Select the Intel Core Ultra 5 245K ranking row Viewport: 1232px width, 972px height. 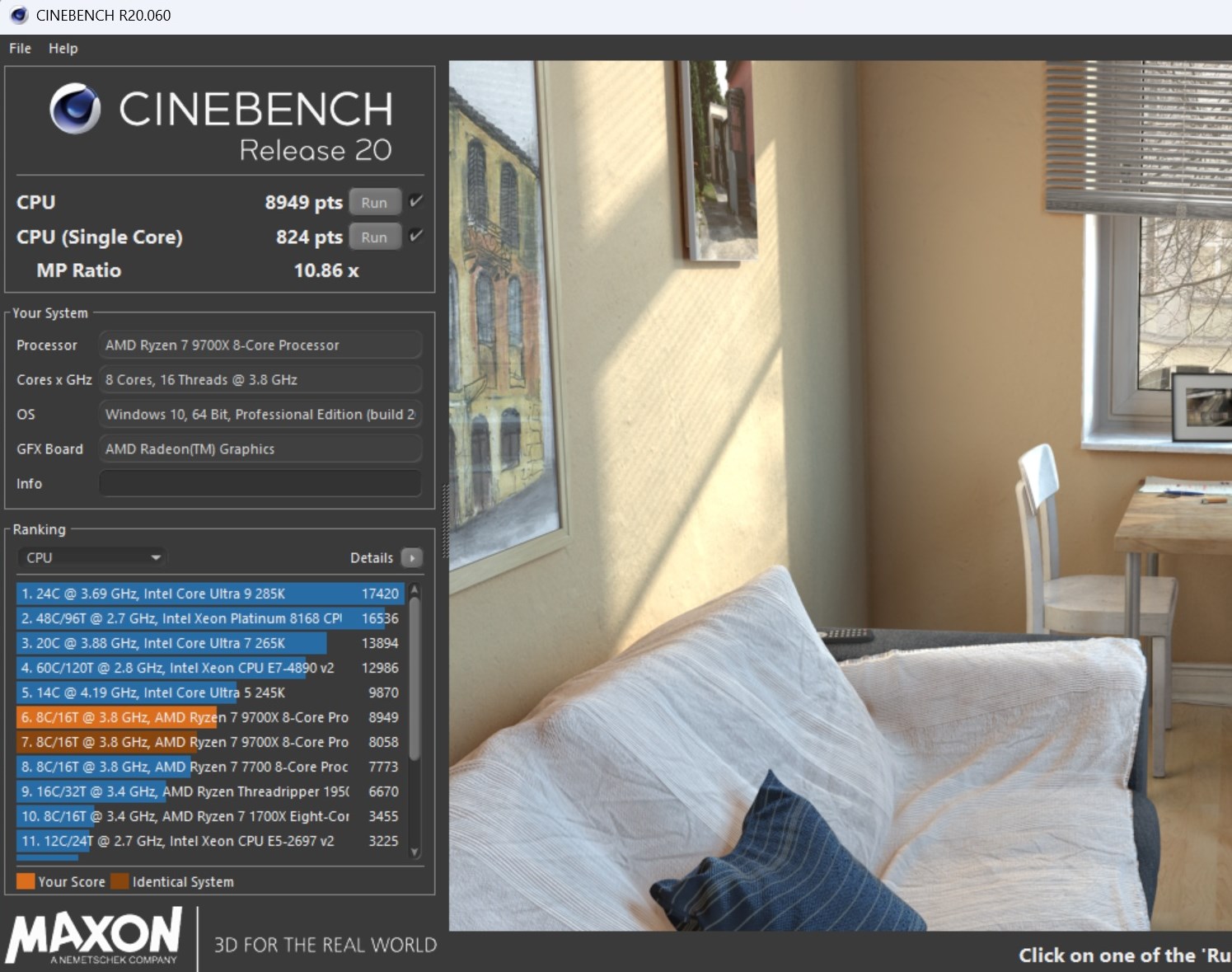point(210,693)
